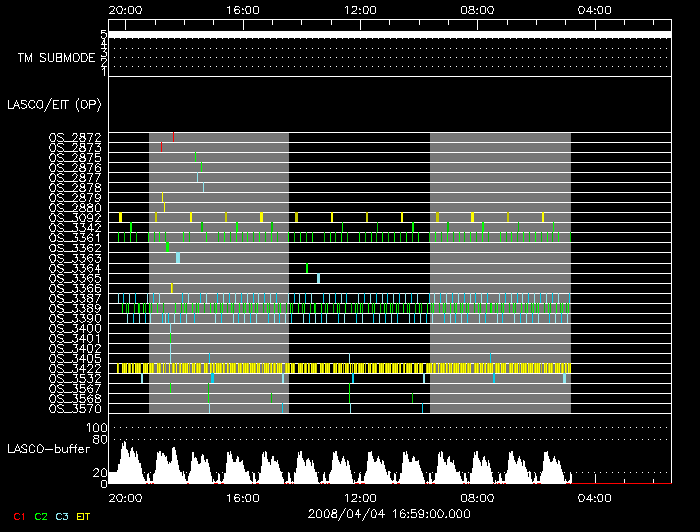This screenshot has height=532, width=700.
Task: Click the 20:00 tick on bottom axis
Action: click(x=124, y=497)
